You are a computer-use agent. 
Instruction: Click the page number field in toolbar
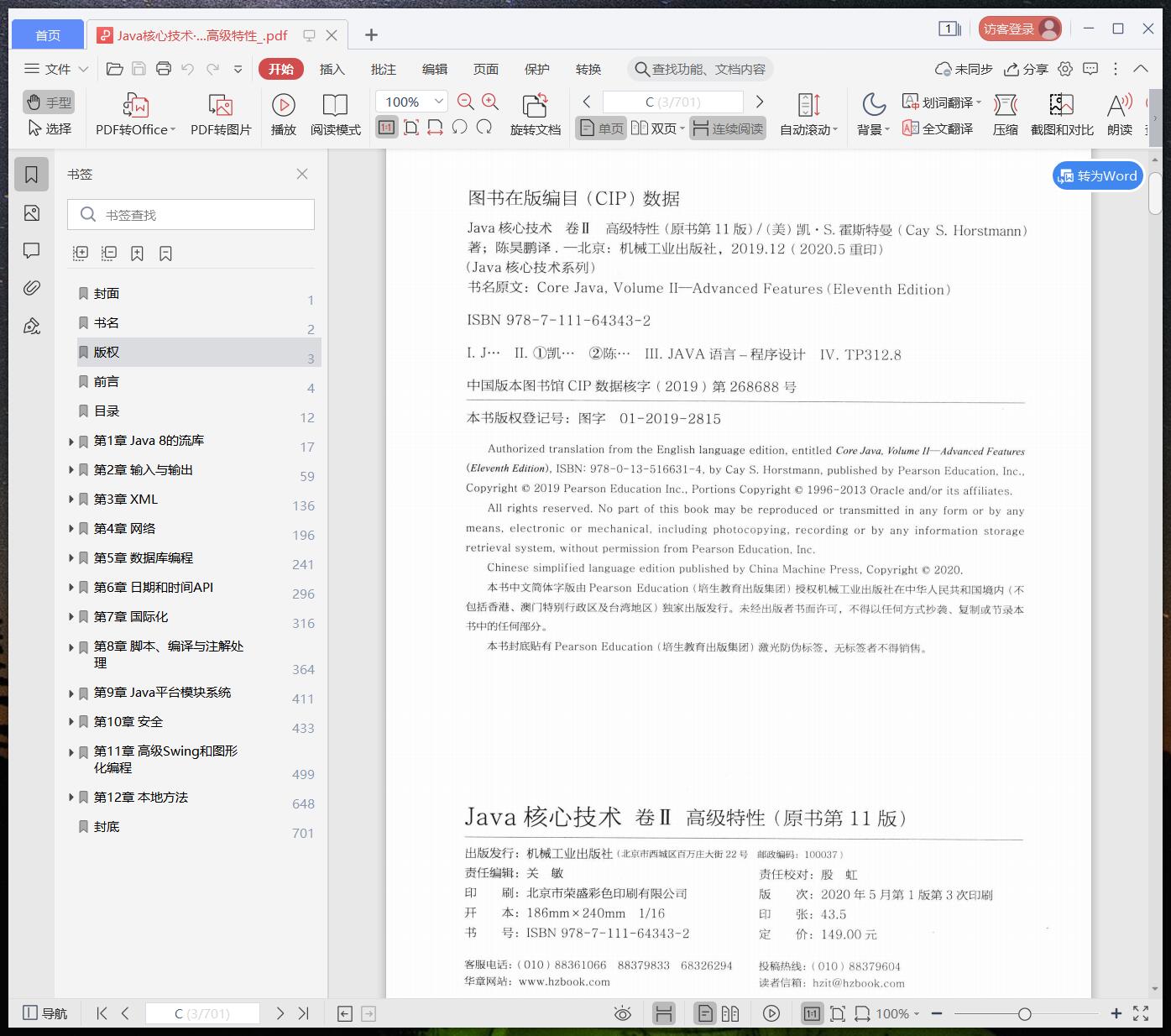pyautogui.click(x=672, y=102)
